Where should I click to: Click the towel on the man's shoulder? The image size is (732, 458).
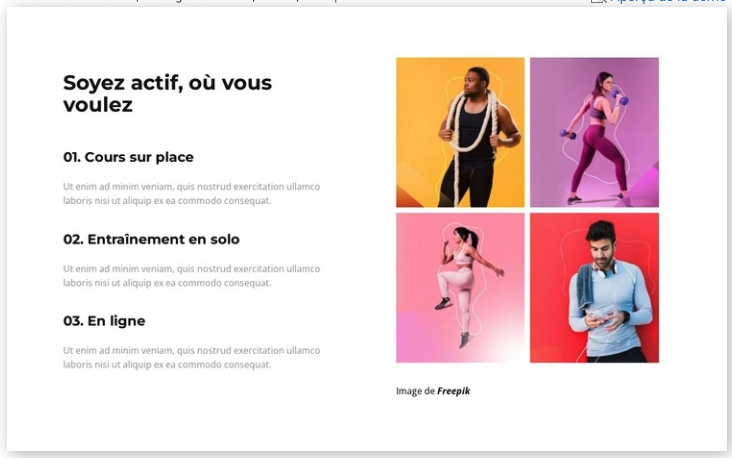coord(585,285)
